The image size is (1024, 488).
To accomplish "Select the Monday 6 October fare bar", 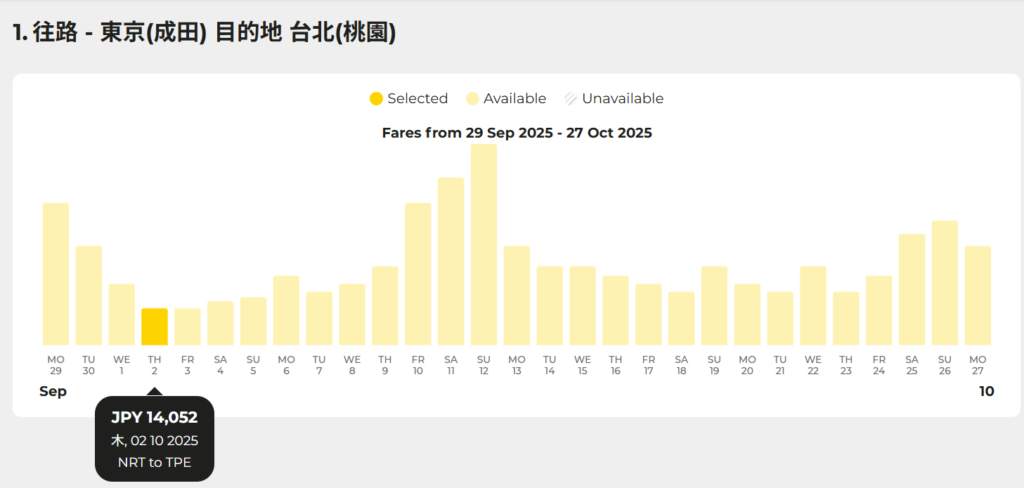I will [286, 310].
